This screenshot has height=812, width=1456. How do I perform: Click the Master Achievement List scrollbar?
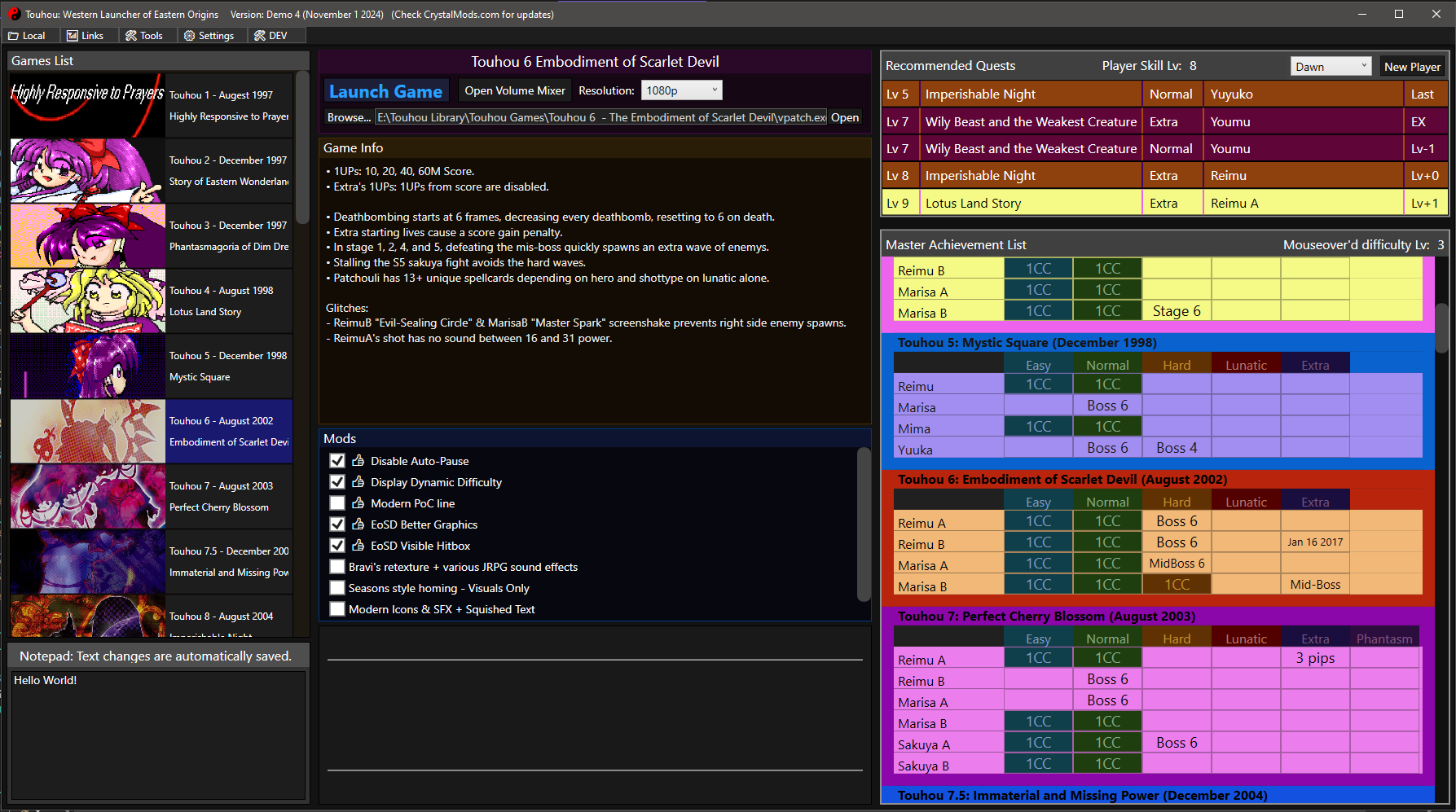click(1441, 328)
